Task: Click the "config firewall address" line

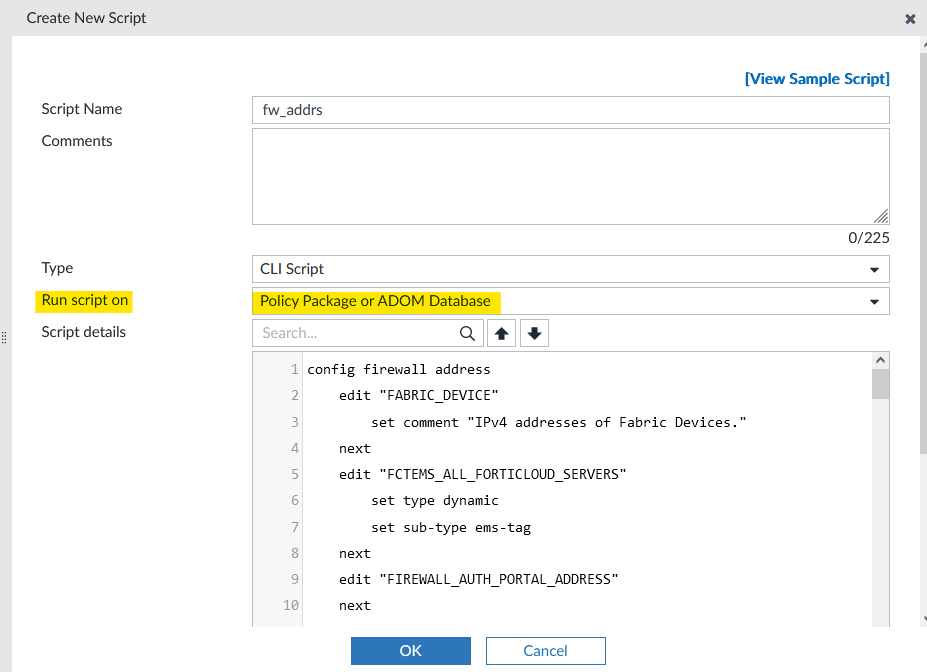Action: 398,370
